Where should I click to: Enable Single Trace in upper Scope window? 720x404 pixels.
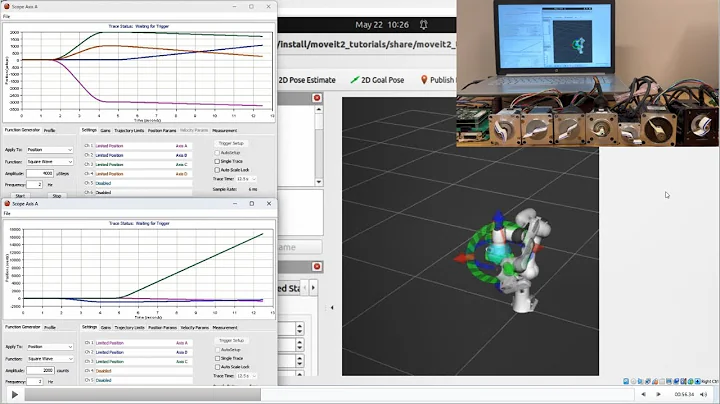coord(217,161)
